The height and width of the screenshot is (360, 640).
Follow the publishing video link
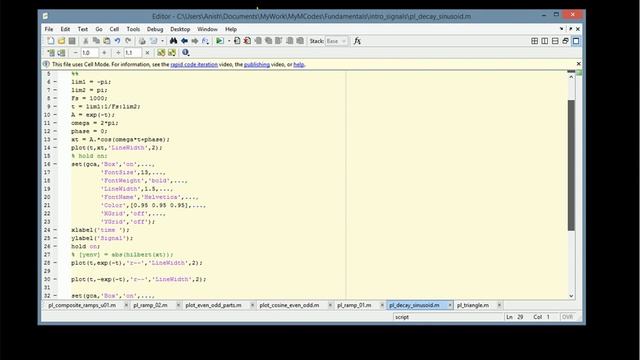click(257, 64)
